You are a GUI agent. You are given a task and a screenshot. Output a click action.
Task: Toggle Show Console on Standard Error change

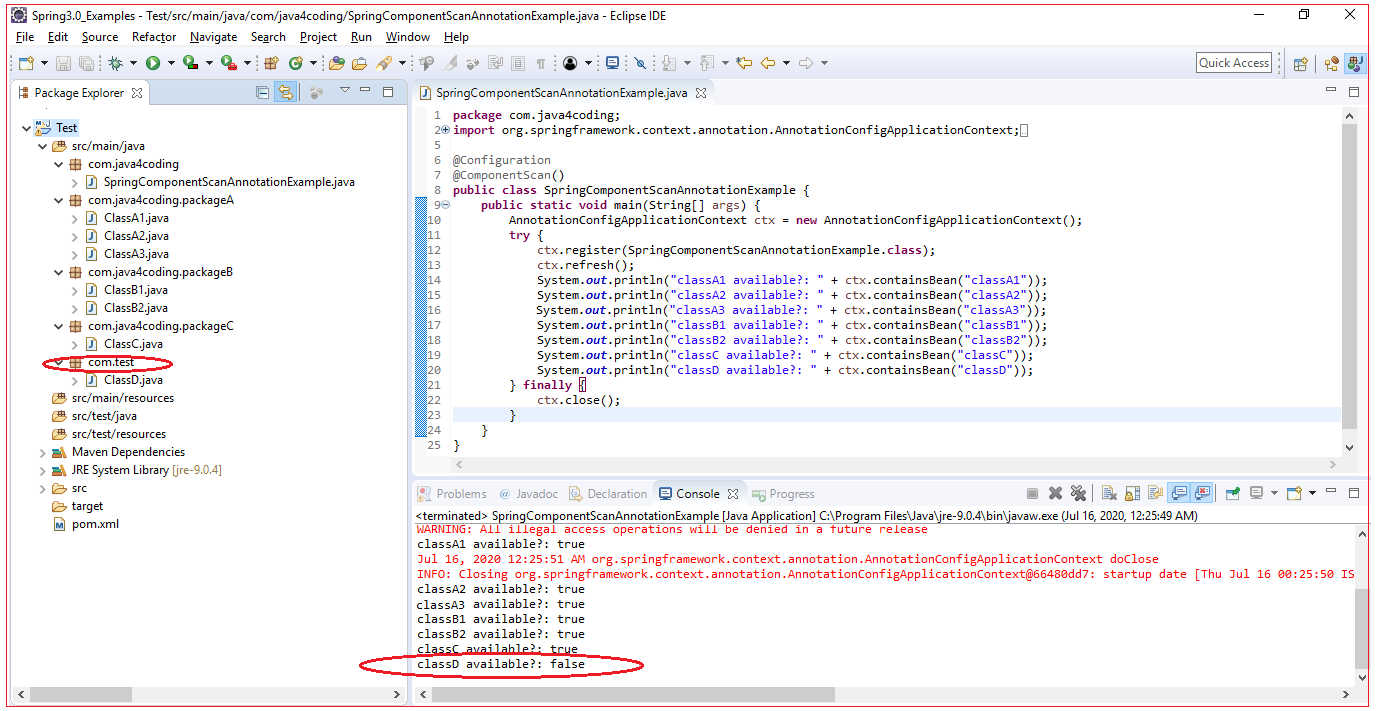1202,493
